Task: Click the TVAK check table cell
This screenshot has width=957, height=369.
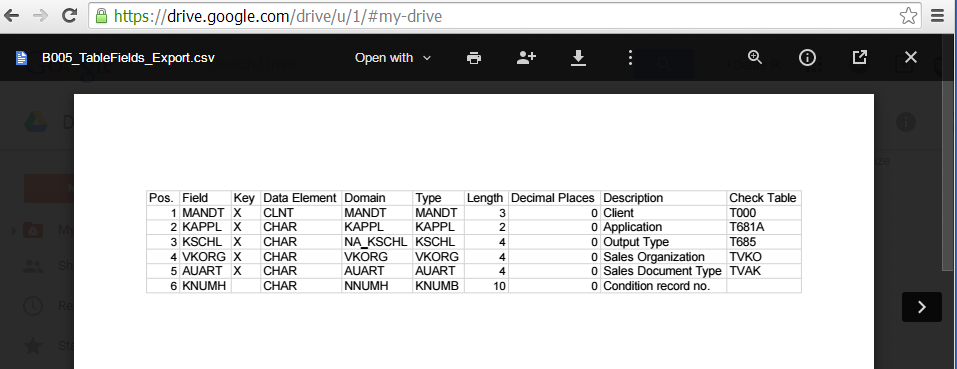Action: click(x=764, y=271)
